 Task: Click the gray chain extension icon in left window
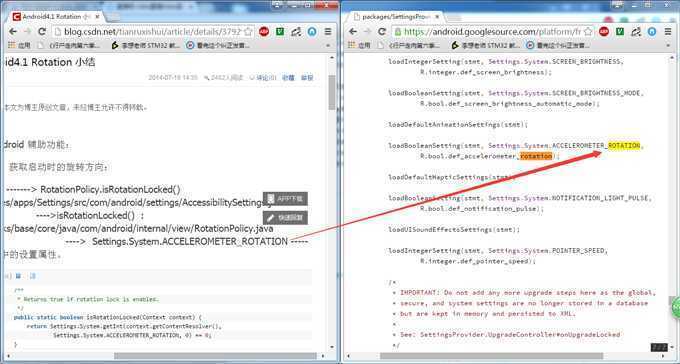[x=296, y=31]
